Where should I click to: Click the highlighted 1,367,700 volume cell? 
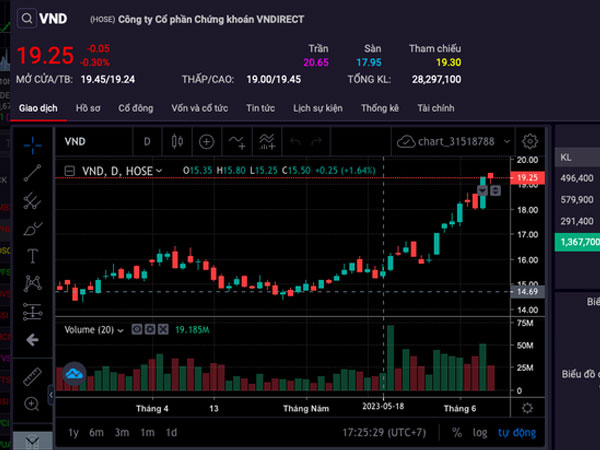[577, 242]
